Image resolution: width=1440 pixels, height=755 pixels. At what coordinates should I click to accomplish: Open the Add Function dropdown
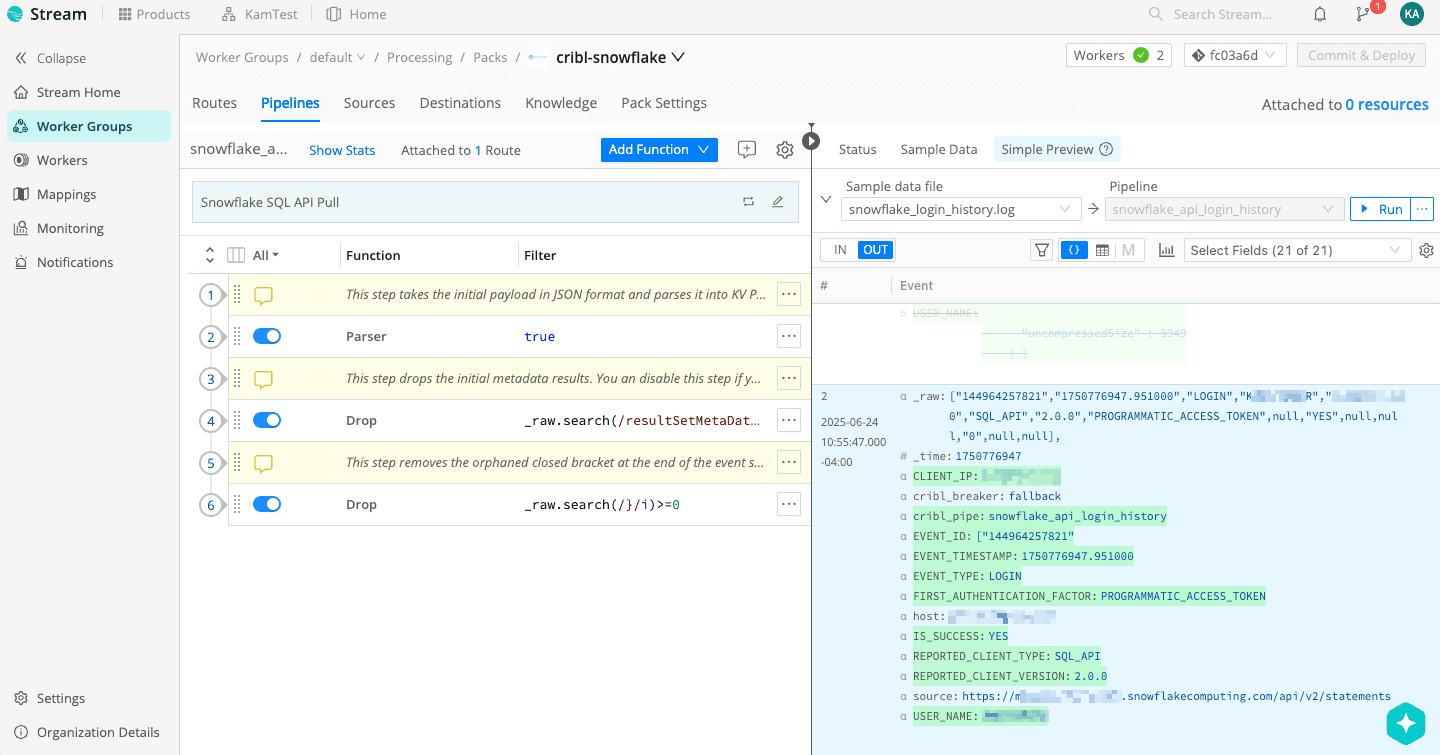point(659,150)
